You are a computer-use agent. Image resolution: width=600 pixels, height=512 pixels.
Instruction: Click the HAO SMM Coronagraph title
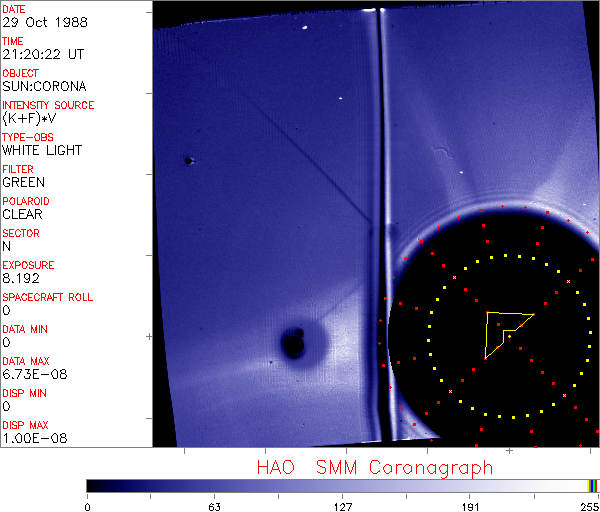[374, 468]
